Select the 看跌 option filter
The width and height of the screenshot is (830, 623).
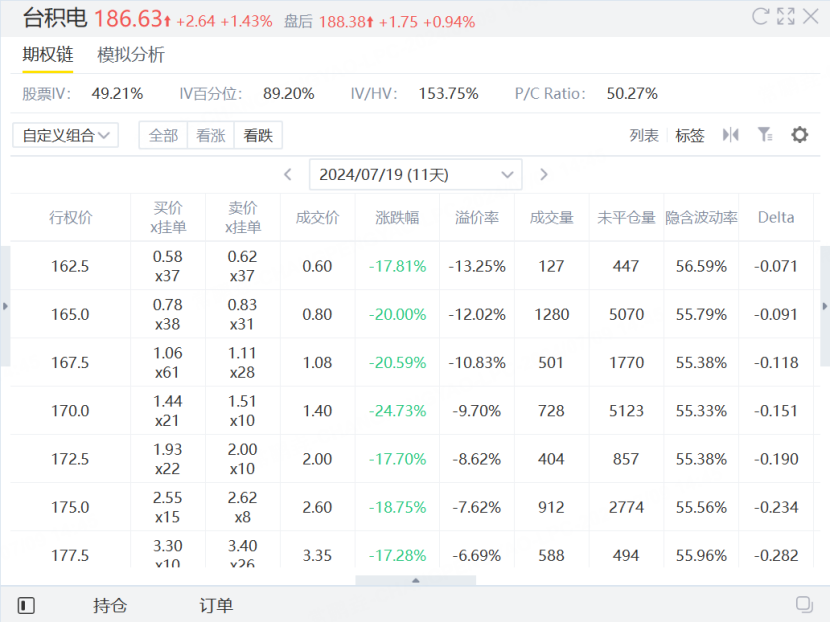258,136
